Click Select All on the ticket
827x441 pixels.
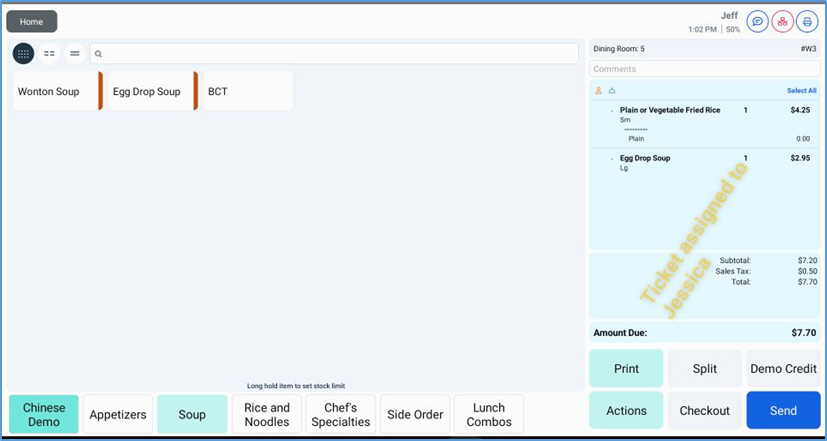click(x=801, y=91)
